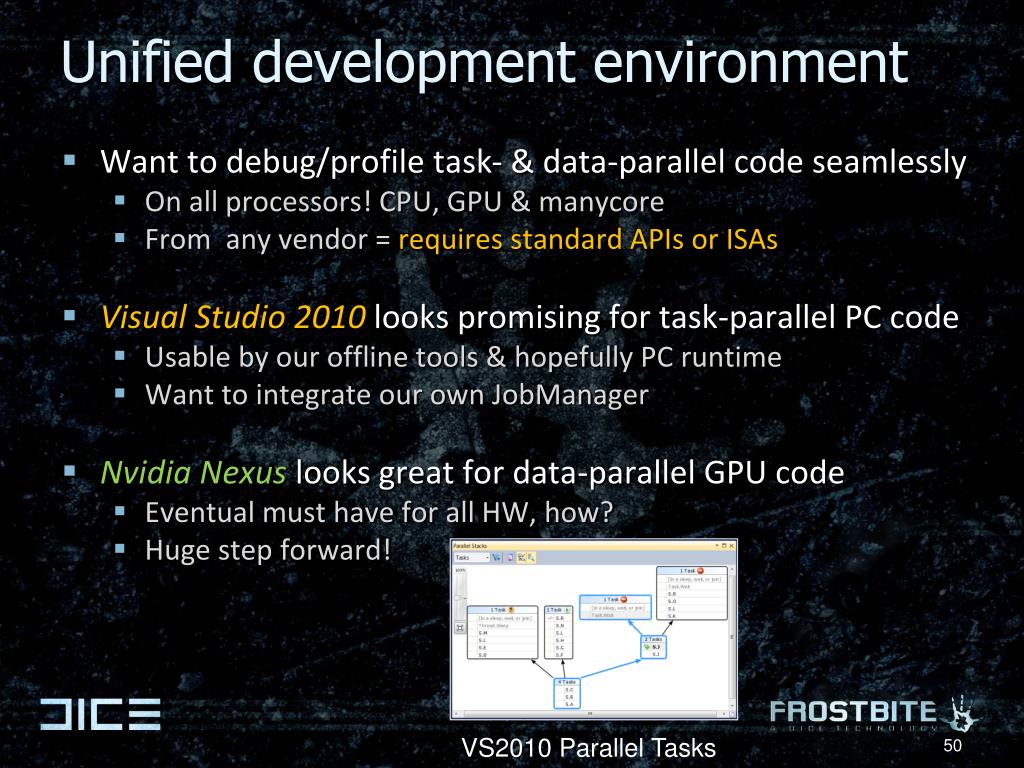Click the S.B row in 4 Tasks node
1024x768 pixels.
(x=567, y=697)
